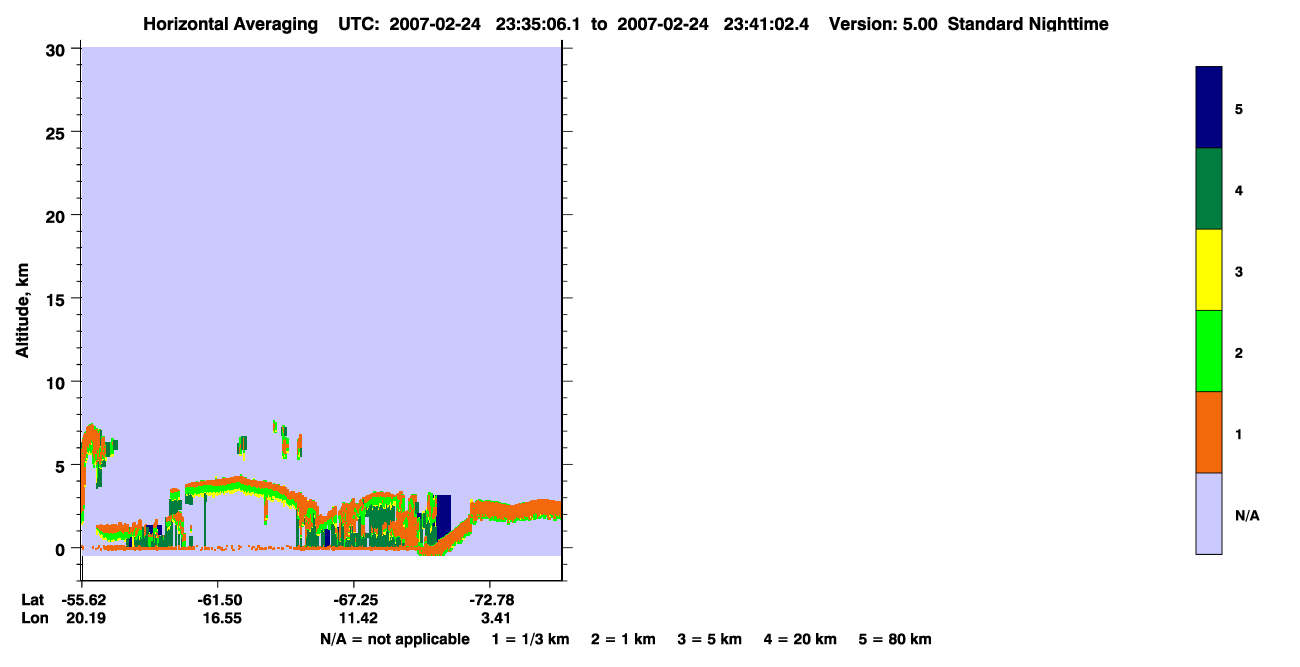1300x667 pixels.
Task: Click the '3 = 5 km' legend note
Action: pos(710,639)
